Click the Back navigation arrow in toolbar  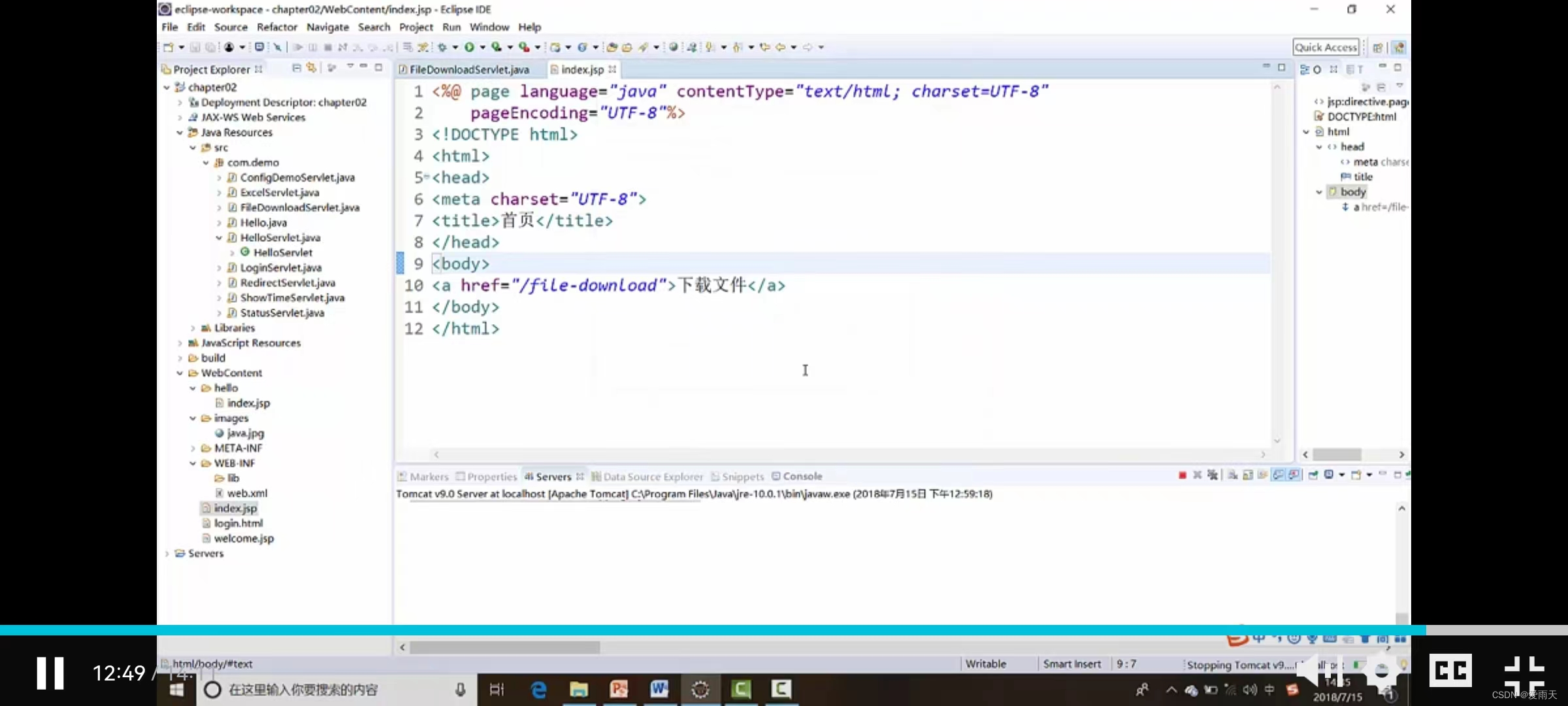click(x=780, y=47)
